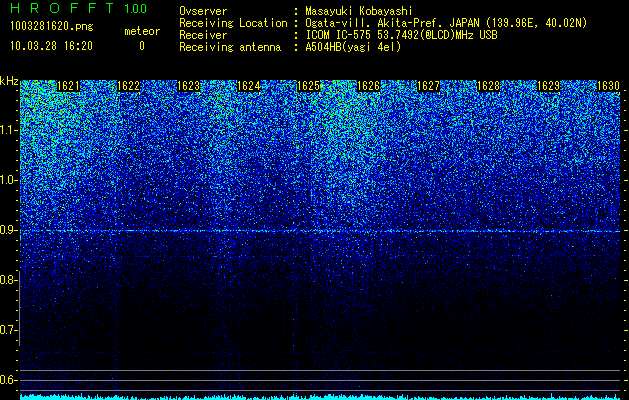This screenshot has width=629, height=400.
Task: Click the observer name Masayuki Kobayashi
Action: (359, 11)
